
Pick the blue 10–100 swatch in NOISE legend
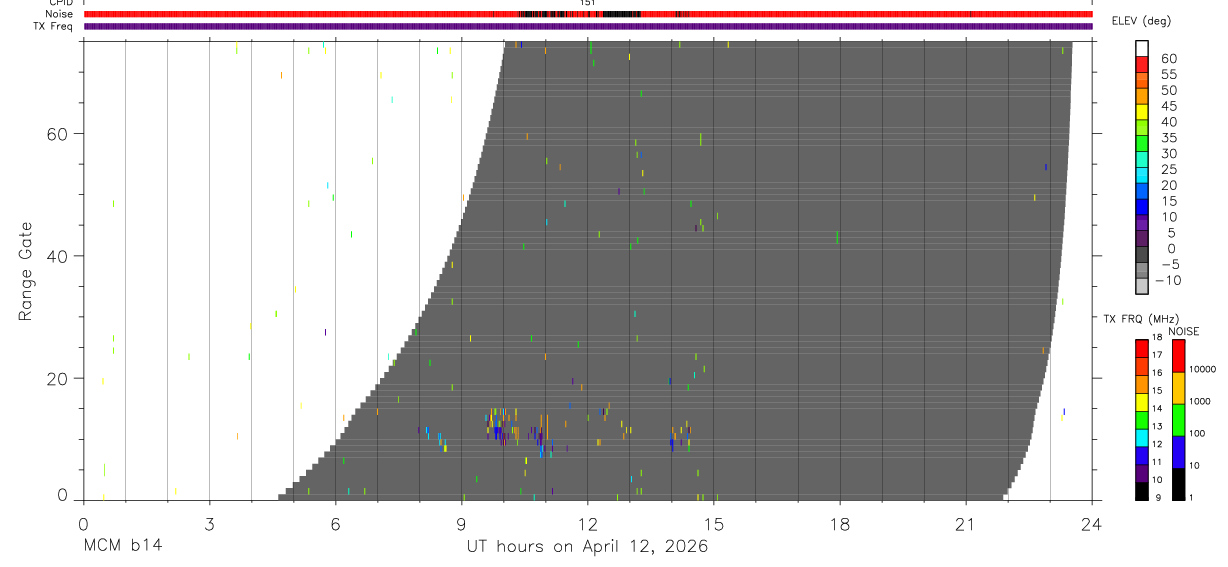coord(1178,452)
